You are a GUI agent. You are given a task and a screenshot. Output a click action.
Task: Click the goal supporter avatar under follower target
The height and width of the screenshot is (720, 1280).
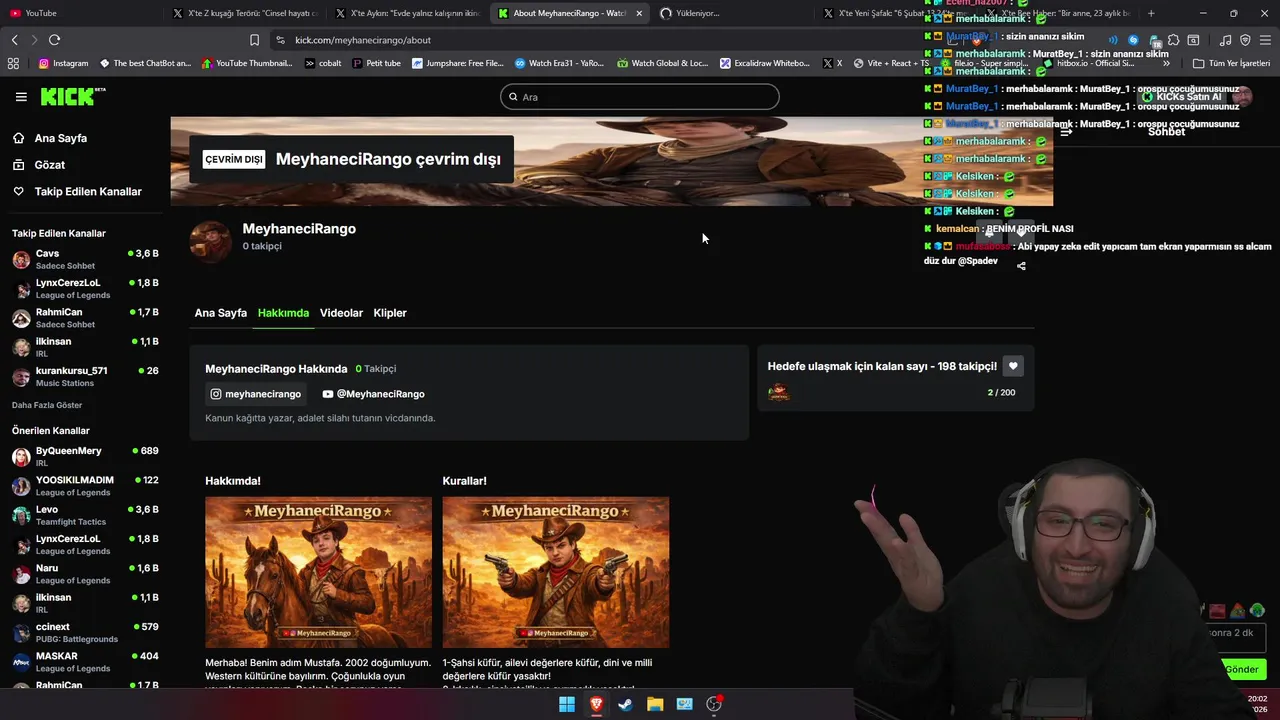(x=779, y=392)
